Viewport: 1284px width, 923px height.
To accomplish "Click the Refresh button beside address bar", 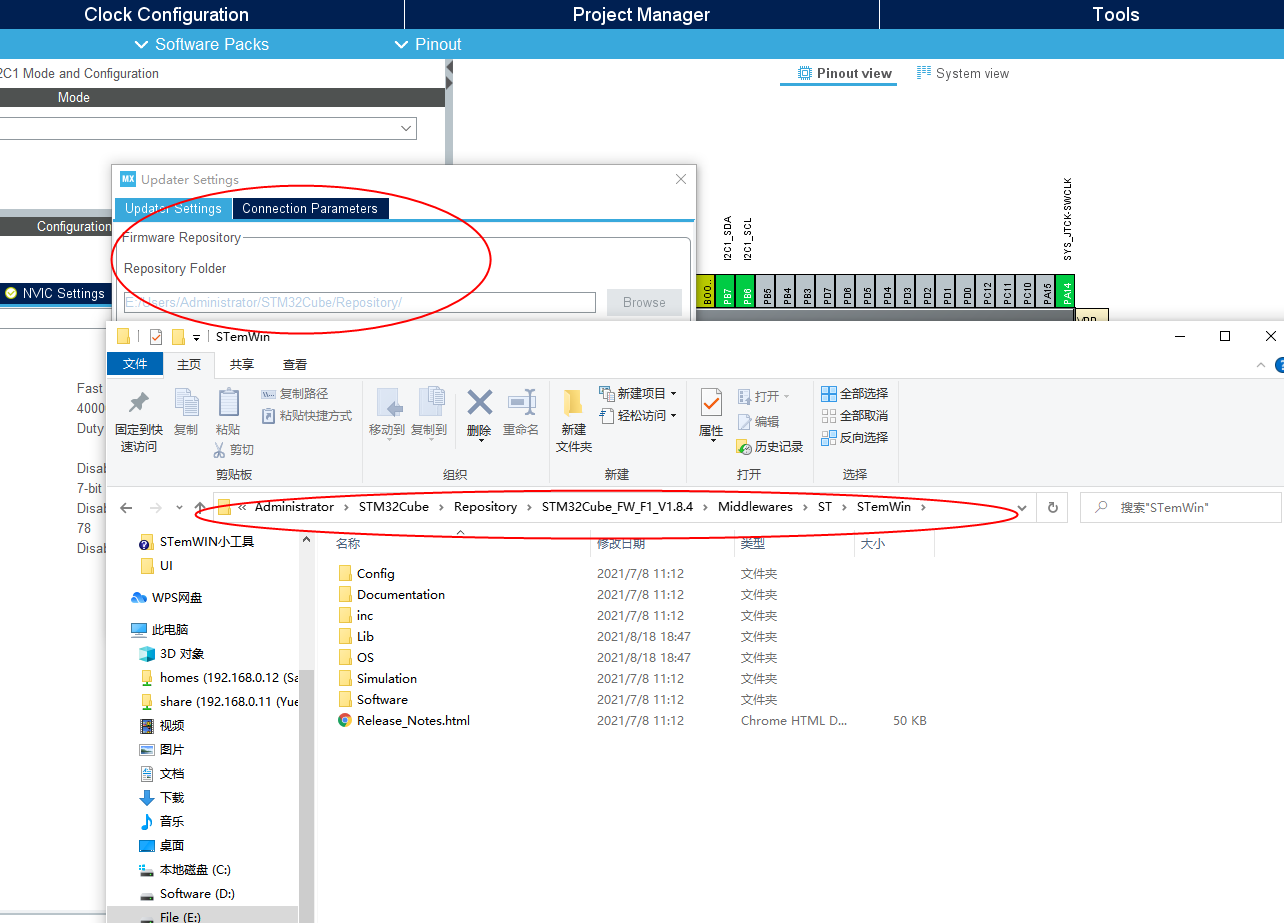I will pos(1052,508).
